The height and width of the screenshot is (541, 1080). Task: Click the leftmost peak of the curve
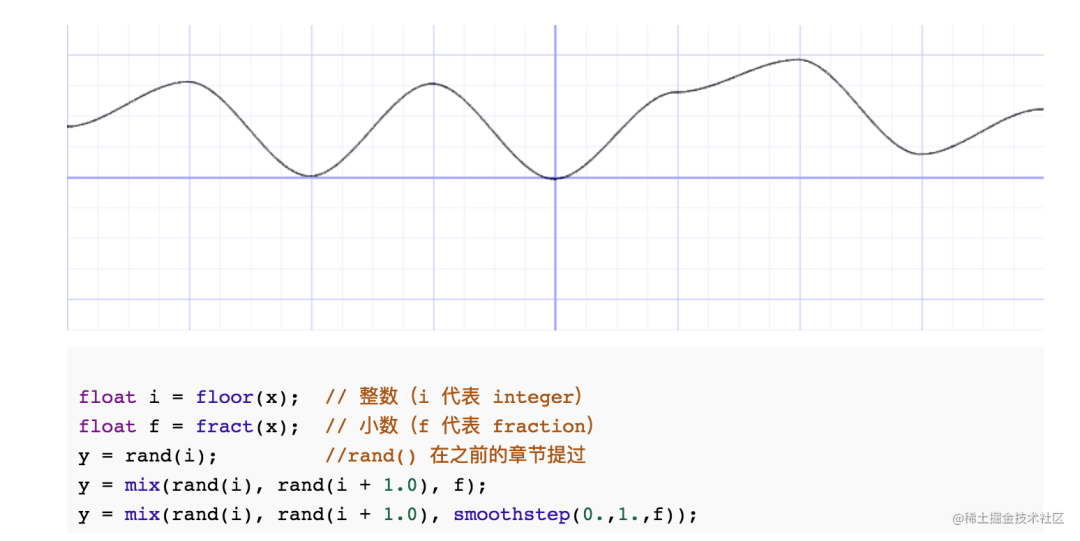point(188,82)
